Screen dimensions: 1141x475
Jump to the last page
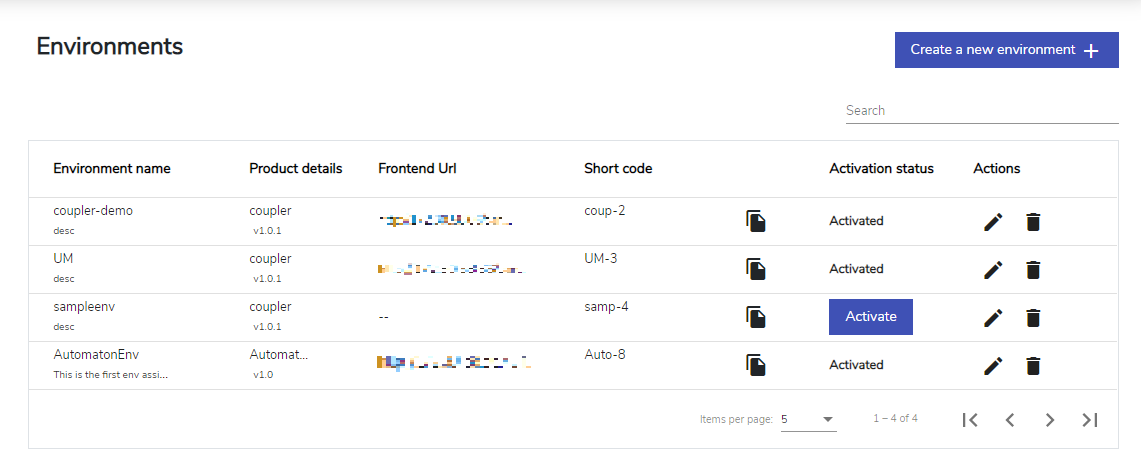pyautogui.click(x=1089, y=420)
